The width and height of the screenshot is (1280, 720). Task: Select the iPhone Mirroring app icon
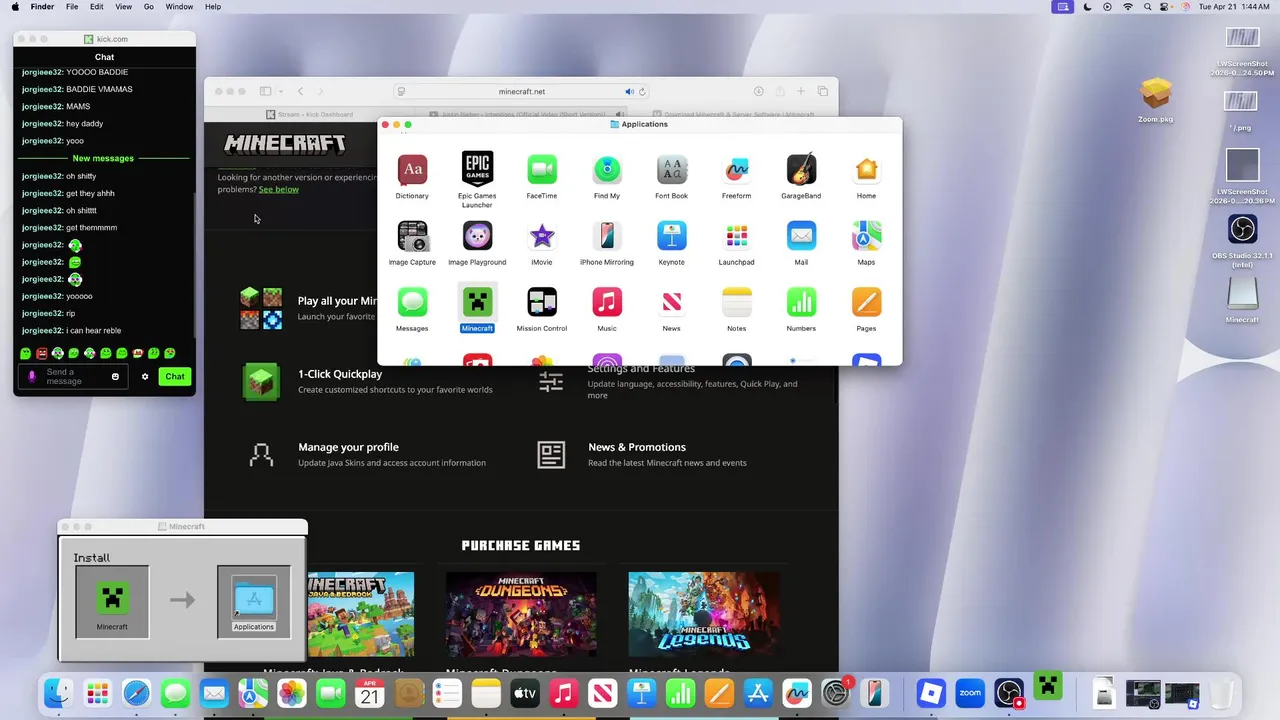[x=607, y=236]
